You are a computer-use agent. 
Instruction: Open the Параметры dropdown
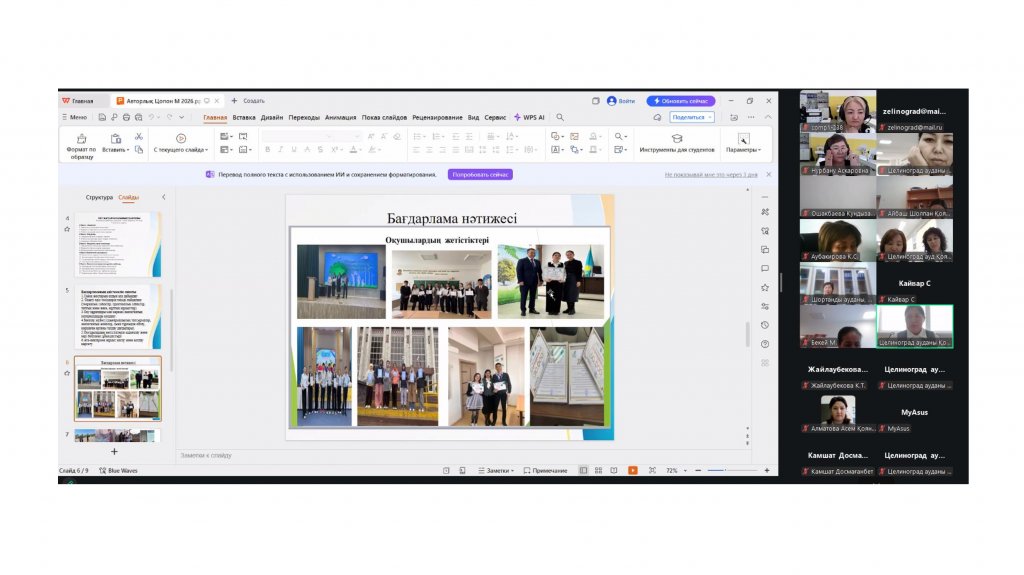pos(743,150)
